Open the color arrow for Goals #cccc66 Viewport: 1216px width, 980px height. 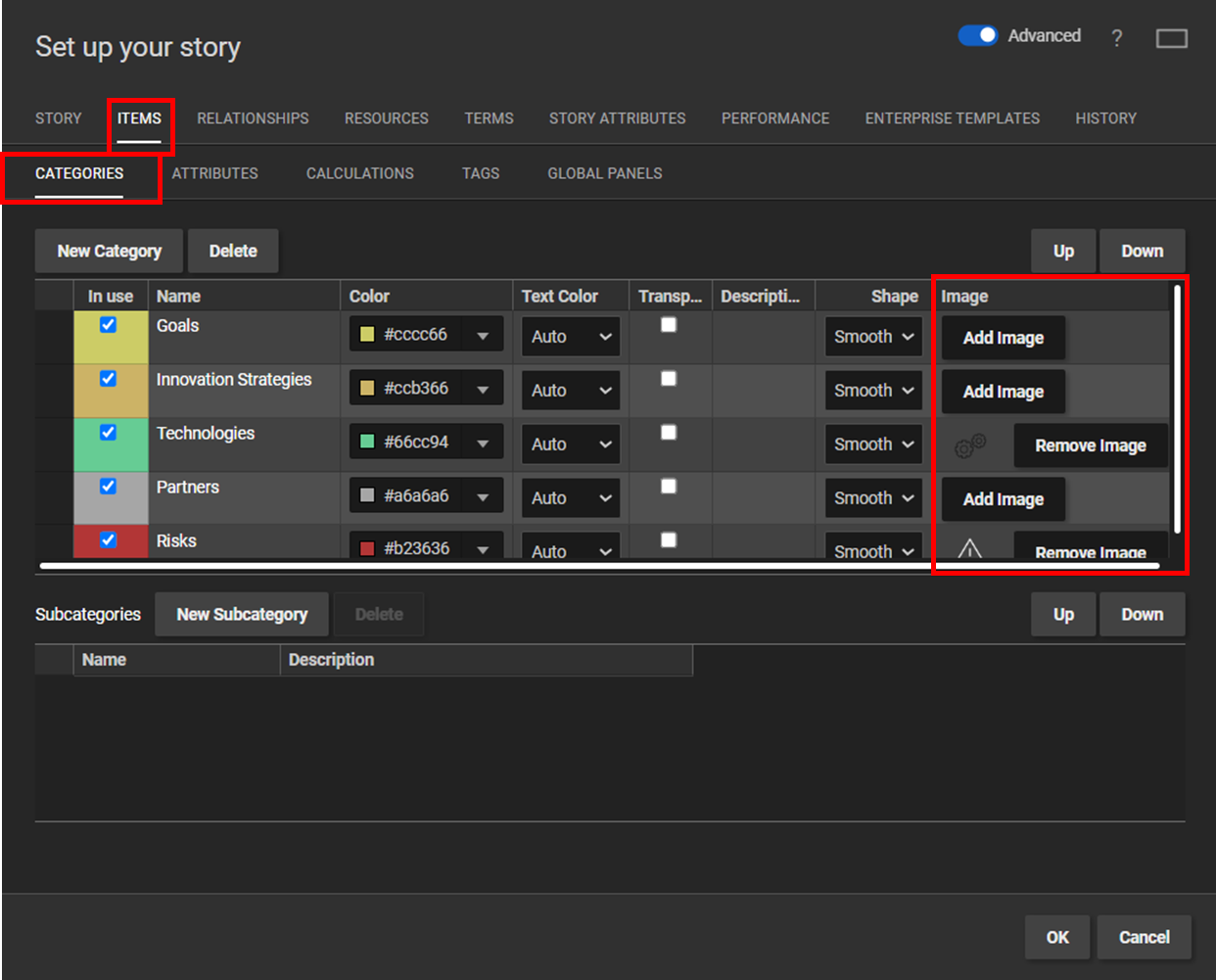coord(483,335)
